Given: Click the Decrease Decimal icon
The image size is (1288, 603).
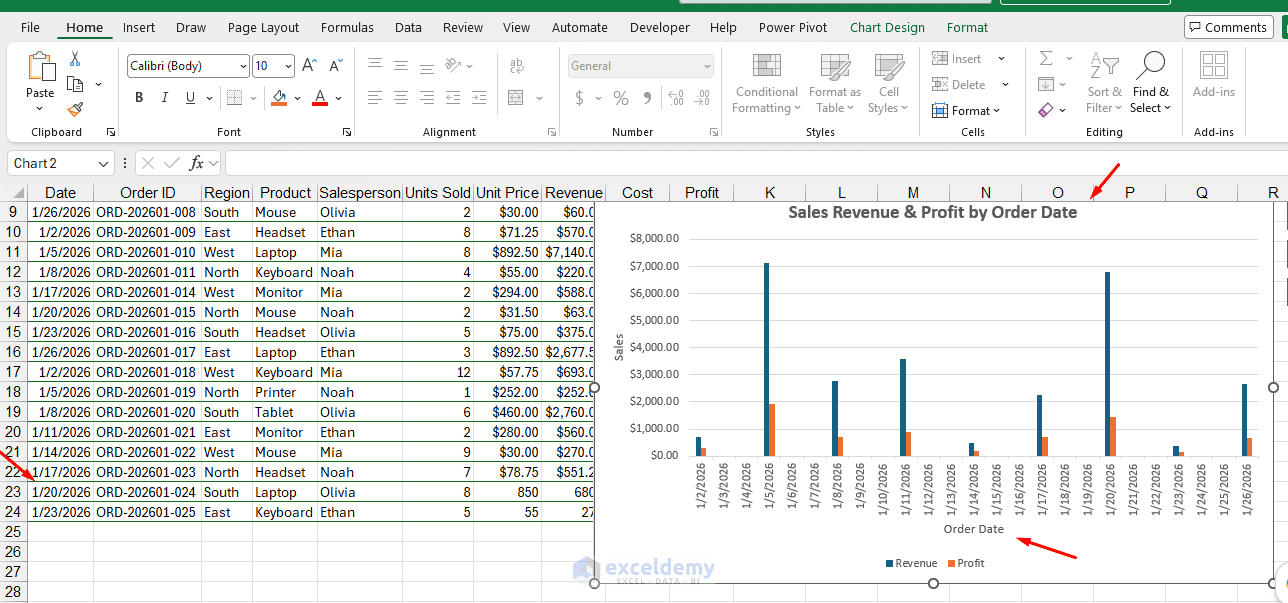Looking at the screenshot, I should coord(702,98).
